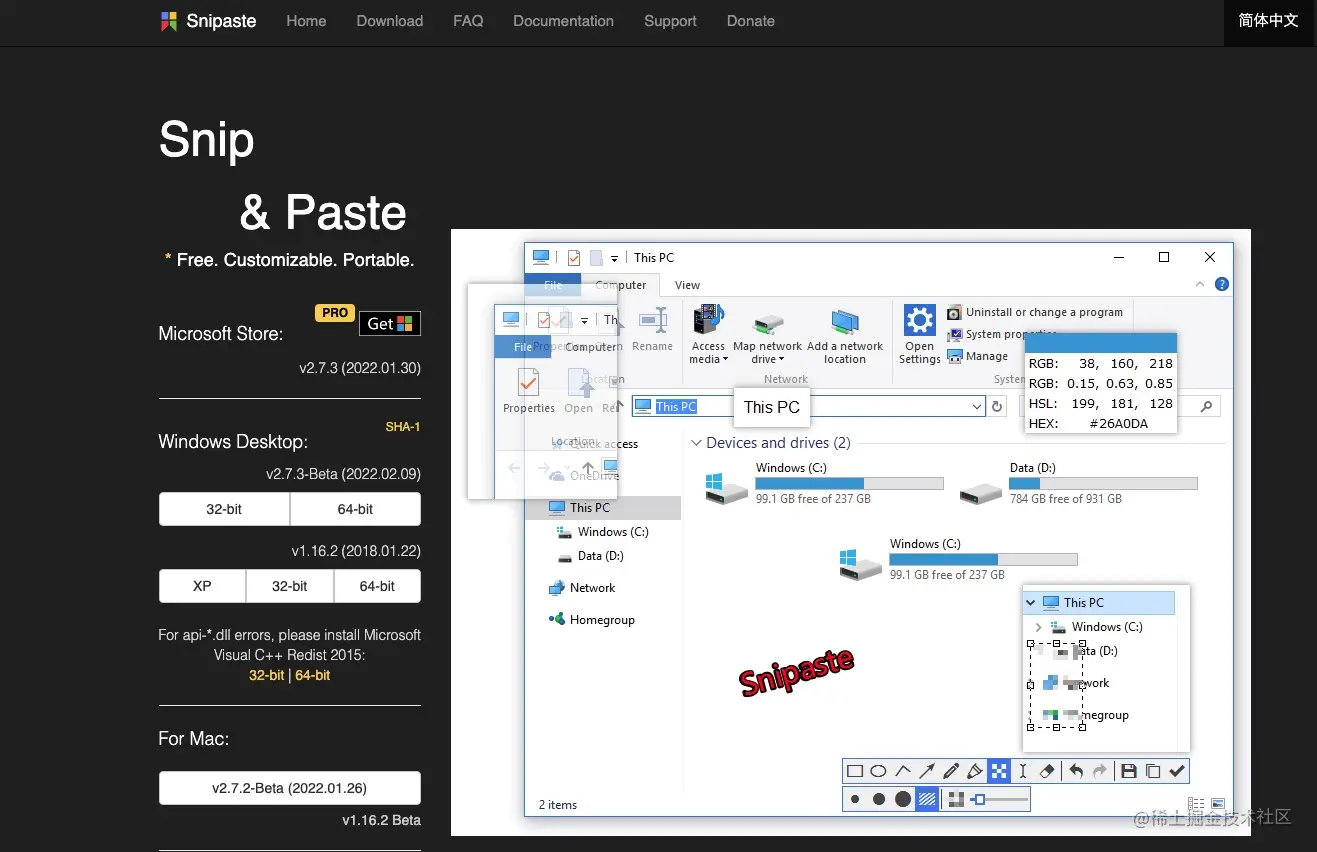Click the Undo arrow in annotation toolbar

point(1076,771)
